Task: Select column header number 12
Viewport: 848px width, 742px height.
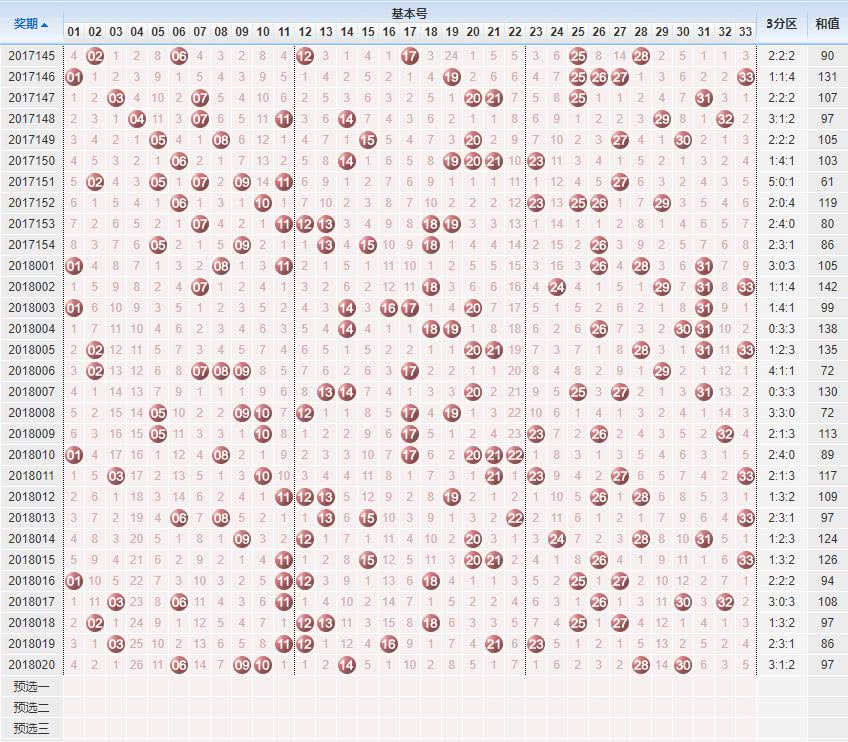Action: tap(305, 32)
